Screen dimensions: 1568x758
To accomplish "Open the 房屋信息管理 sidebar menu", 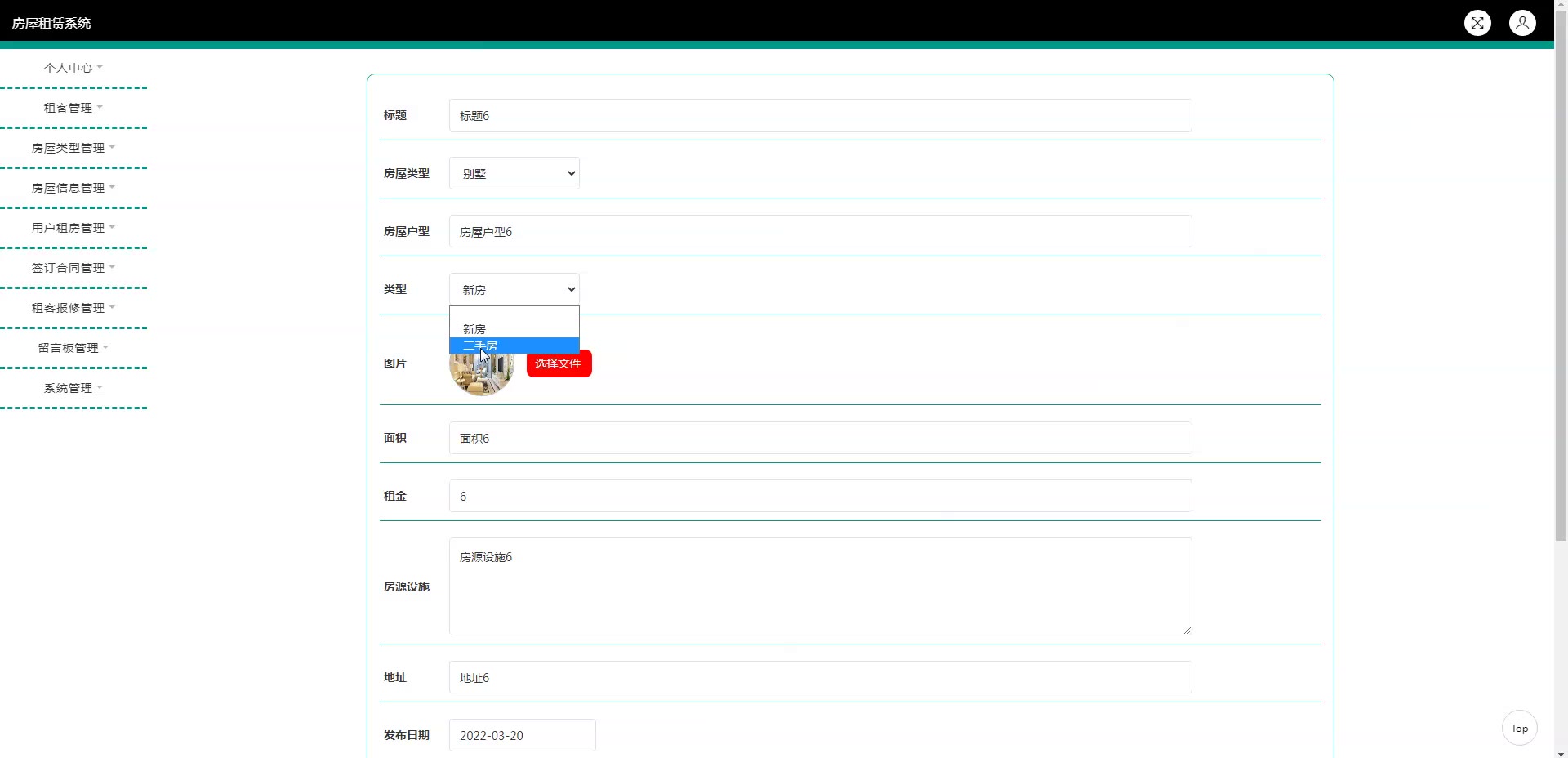I will point(73,188).
